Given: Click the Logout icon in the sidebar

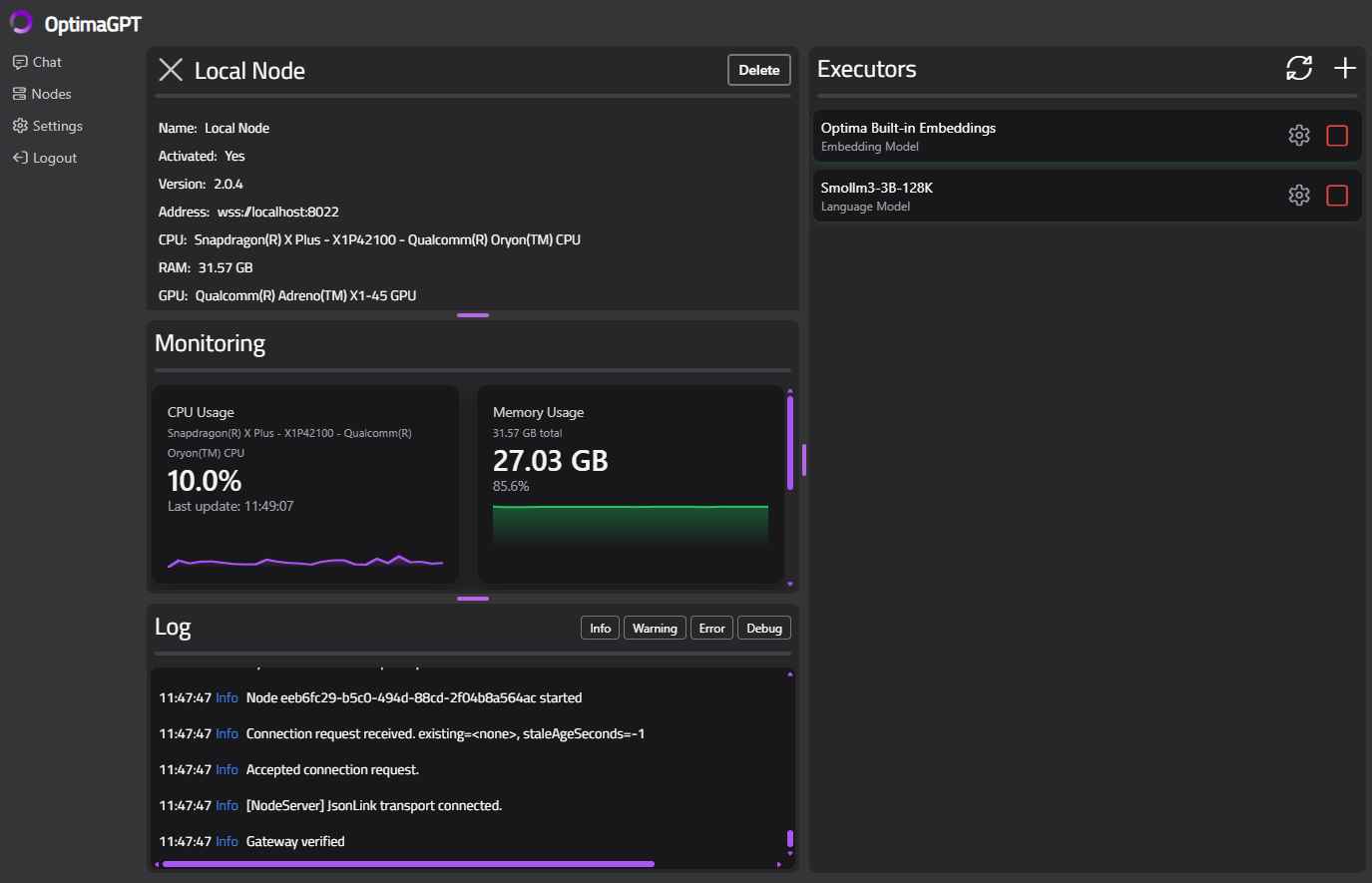Looking at the screenshot, I should pyautogui.click(x=20, y=157).
